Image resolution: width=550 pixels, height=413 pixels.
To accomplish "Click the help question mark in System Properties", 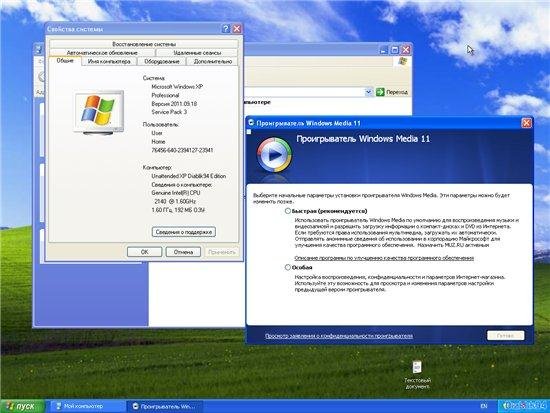I will click(x=226, y=29).
